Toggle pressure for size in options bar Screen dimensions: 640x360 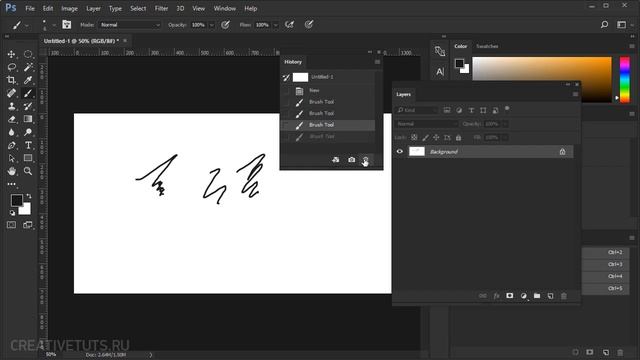pyautogui.click(x=309, y=25)
